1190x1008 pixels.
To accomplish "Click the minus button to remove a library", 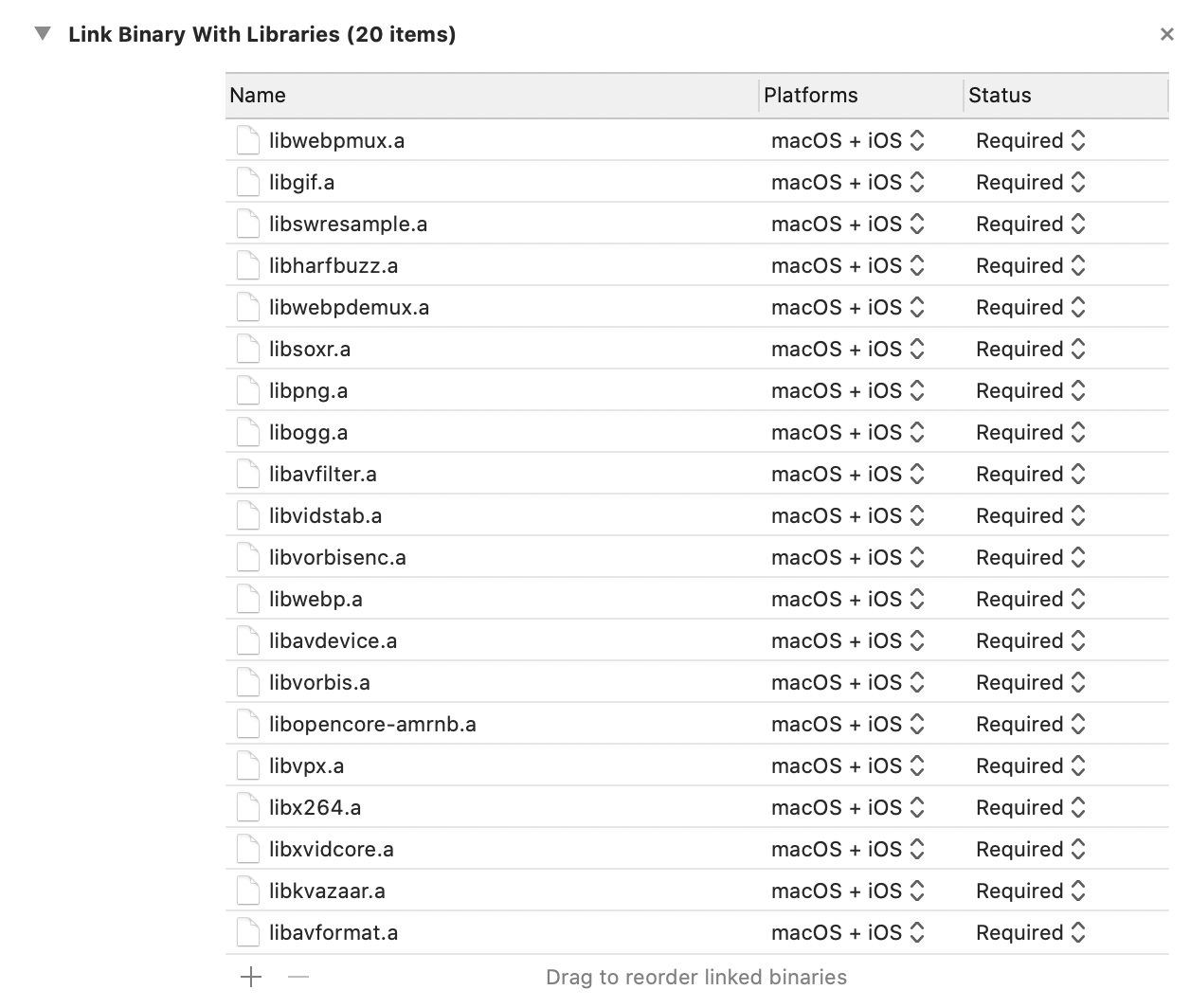I will 297,977.
